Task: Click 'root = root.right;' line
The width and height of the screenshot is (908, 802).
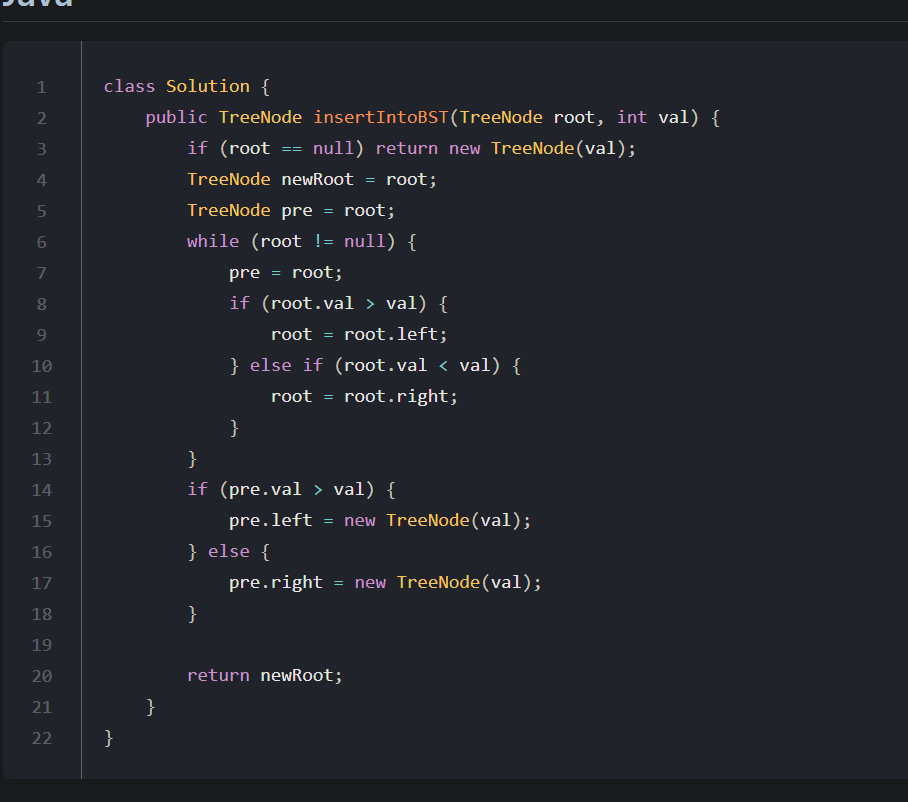Action: [364, 397]
